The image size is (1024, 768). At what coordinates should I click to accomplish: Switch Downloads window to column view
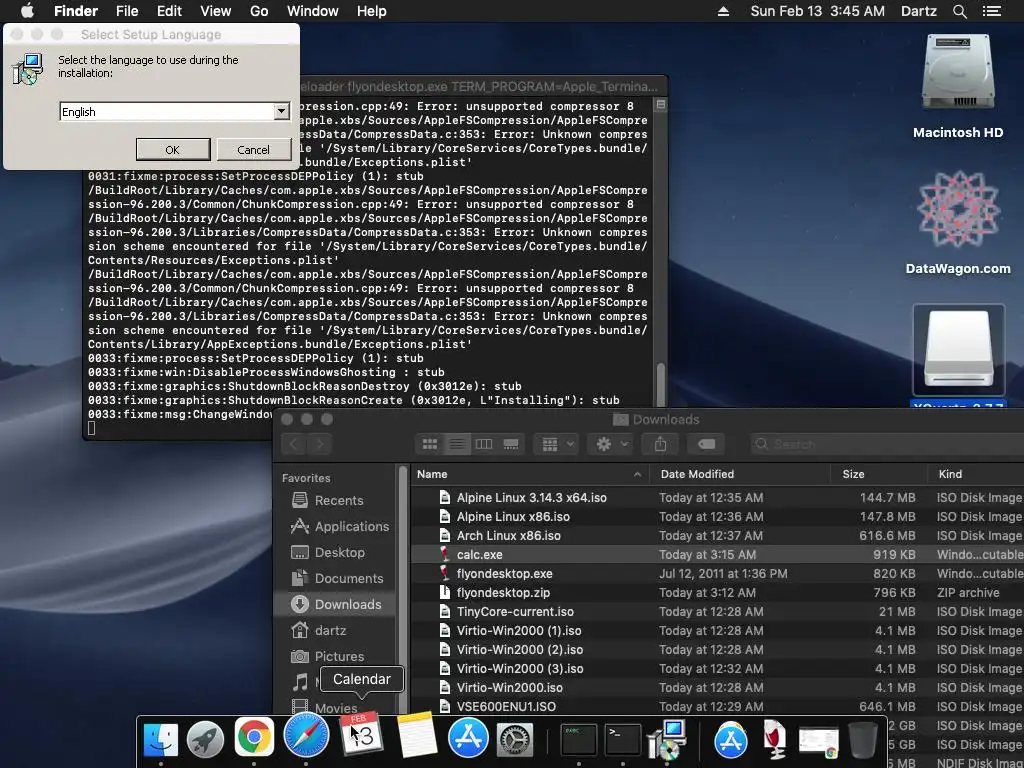484,445
